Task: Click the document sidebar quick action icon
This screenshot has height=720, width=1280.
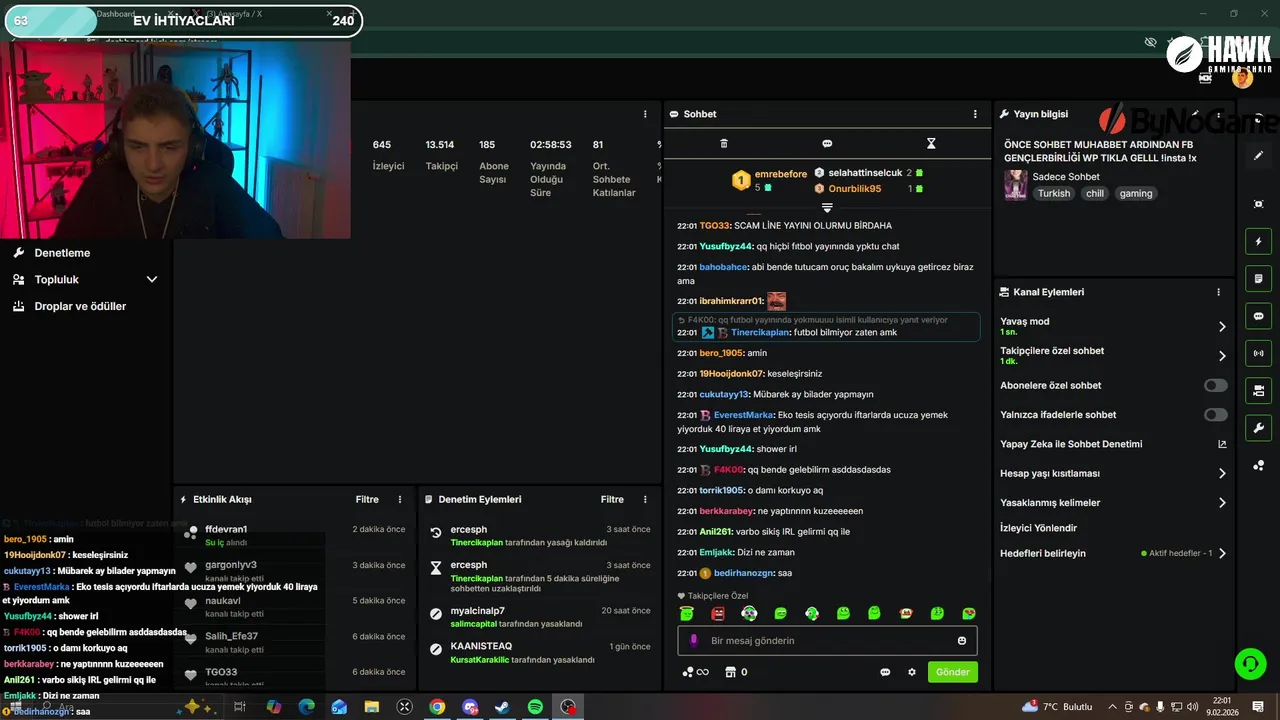Action: [x=1258, y=278]
